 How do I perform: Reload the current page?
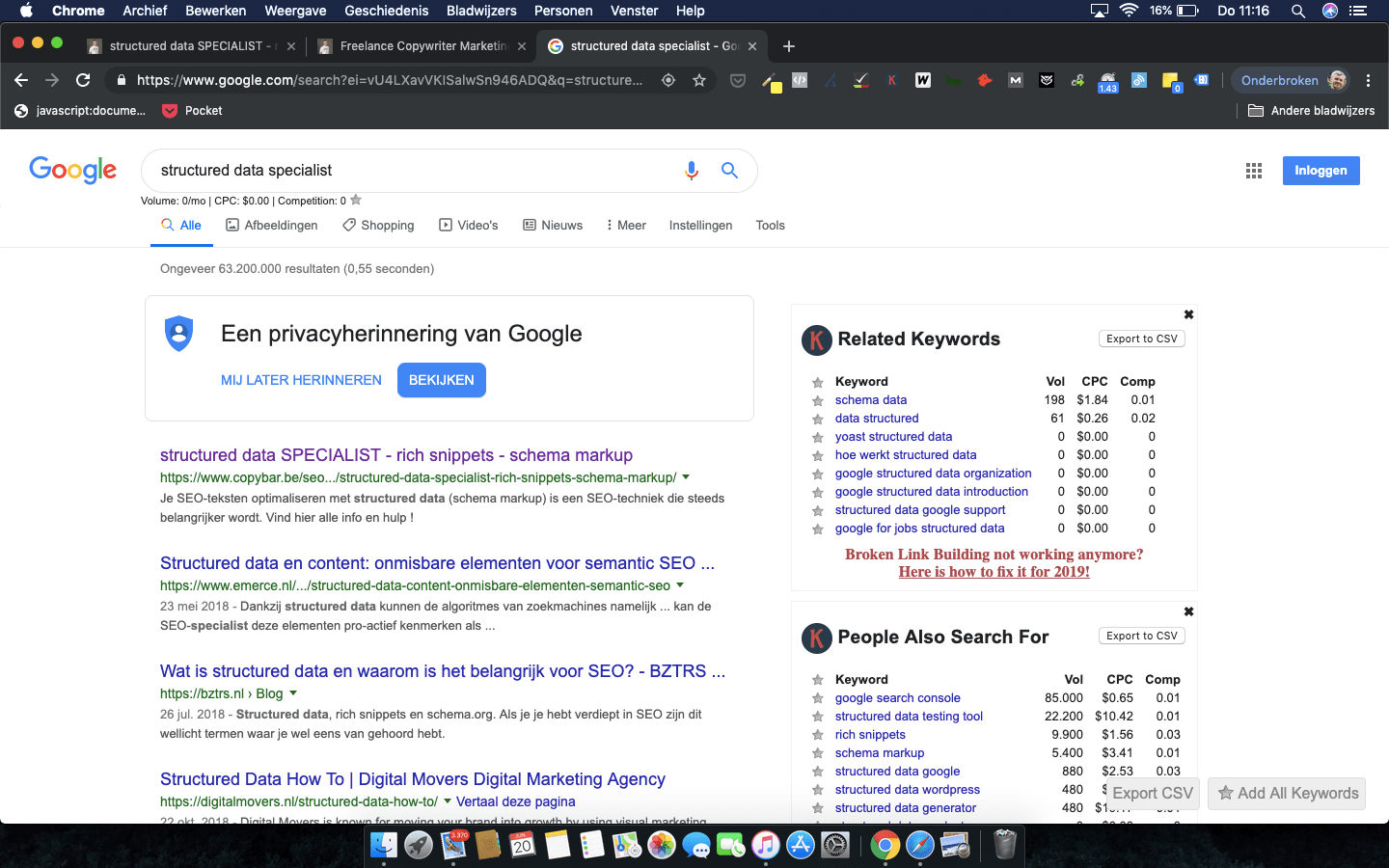pos(83,80)
